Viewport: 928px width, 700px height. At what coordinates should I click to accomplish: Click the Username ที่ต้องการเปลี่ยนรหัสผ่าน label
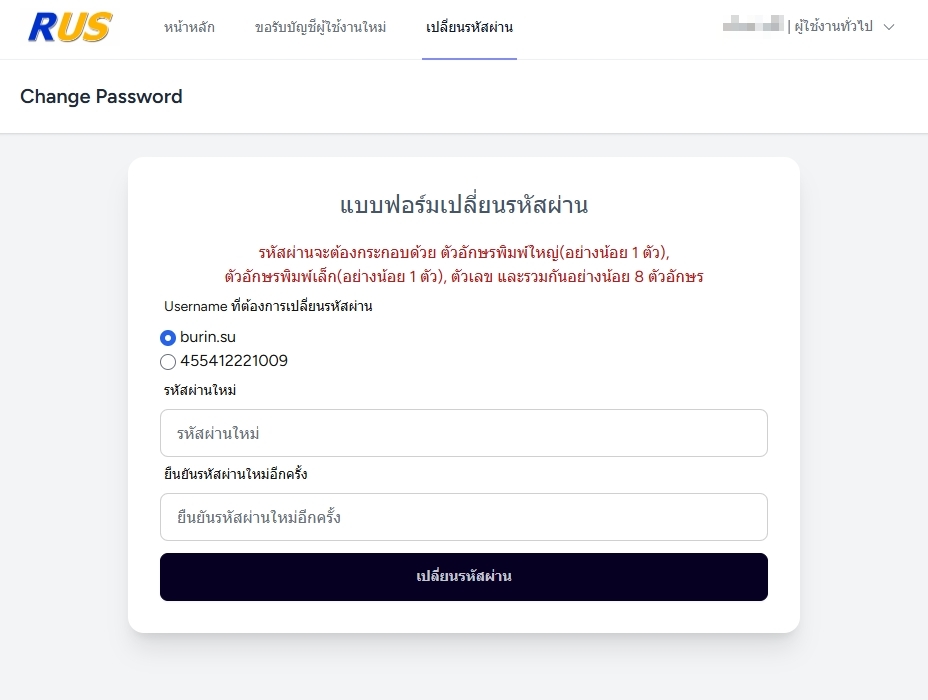pyautogui.click(x=268, y=306)
